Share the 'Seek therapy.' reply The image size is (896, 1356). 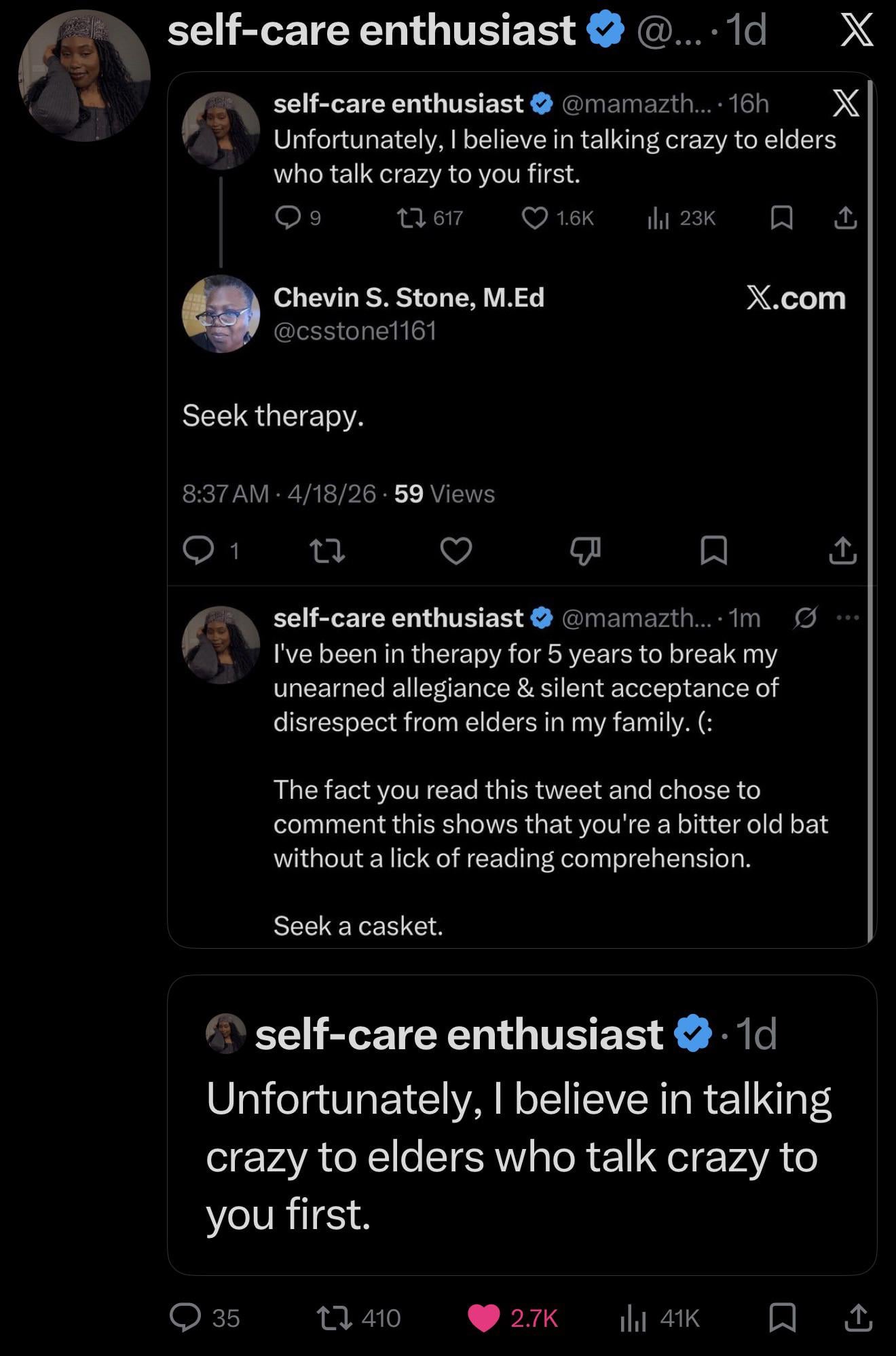pyautogui.click(x=843, y=550)
